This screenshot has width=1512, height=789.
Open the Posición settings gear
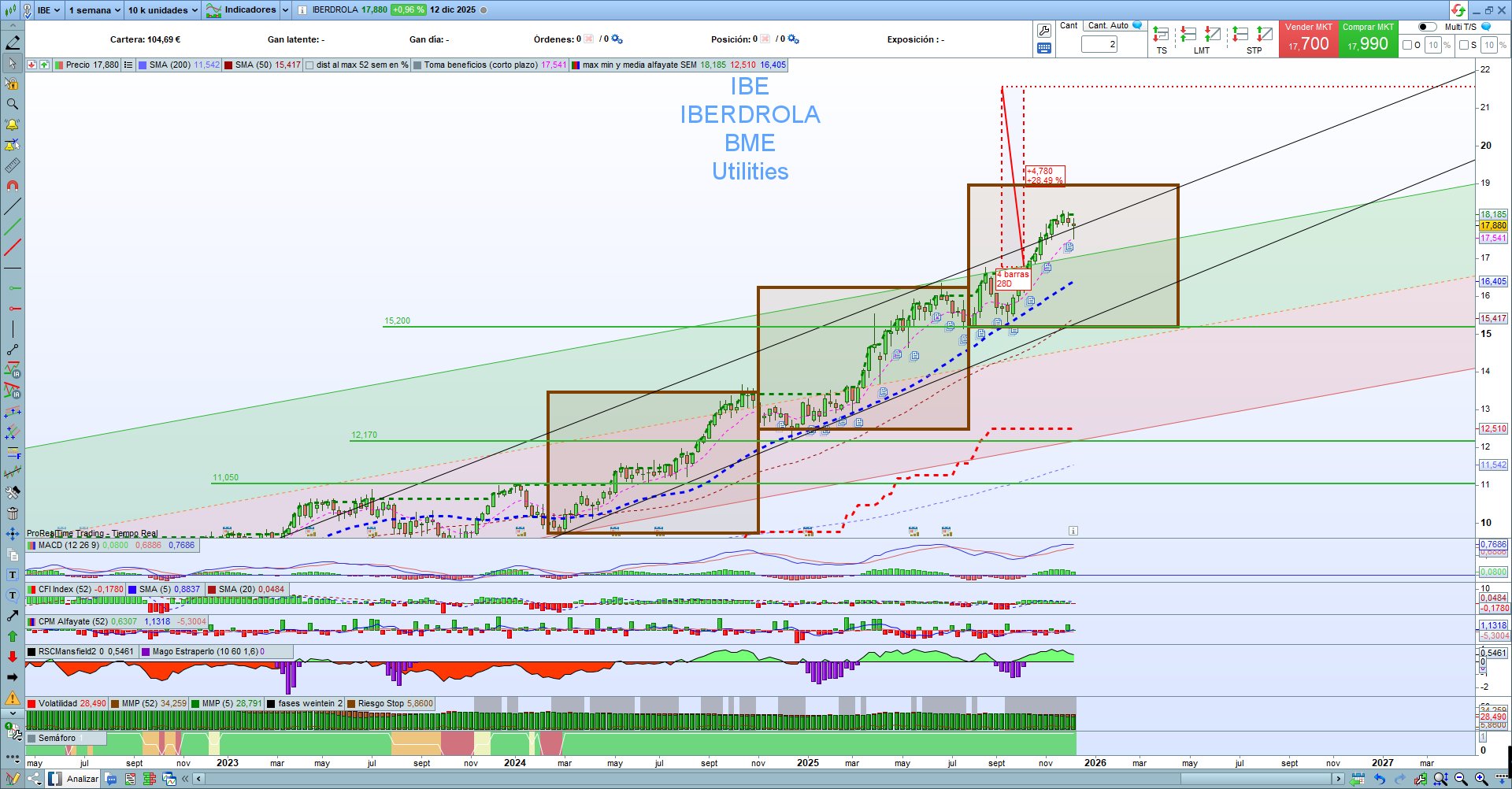click(793, 39)
